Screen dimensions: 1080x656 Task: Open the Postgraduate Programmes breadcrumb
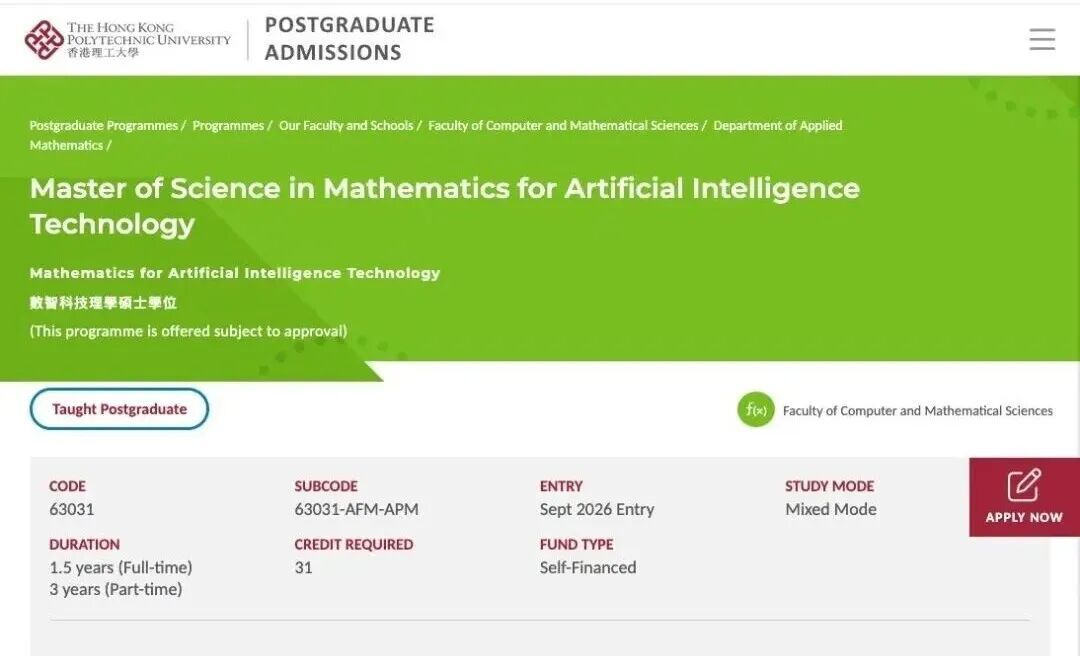point(103,126)
